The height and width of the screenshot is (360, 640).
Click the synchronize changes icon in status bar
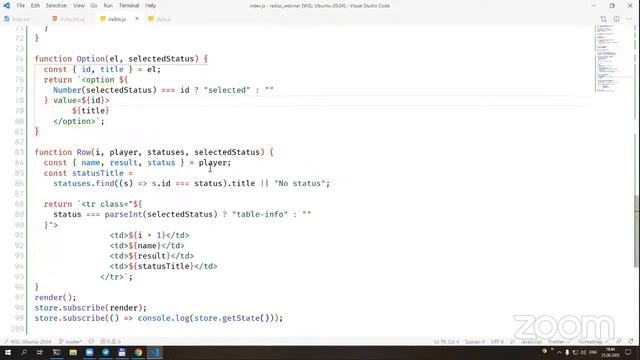[x=91, y=342]
